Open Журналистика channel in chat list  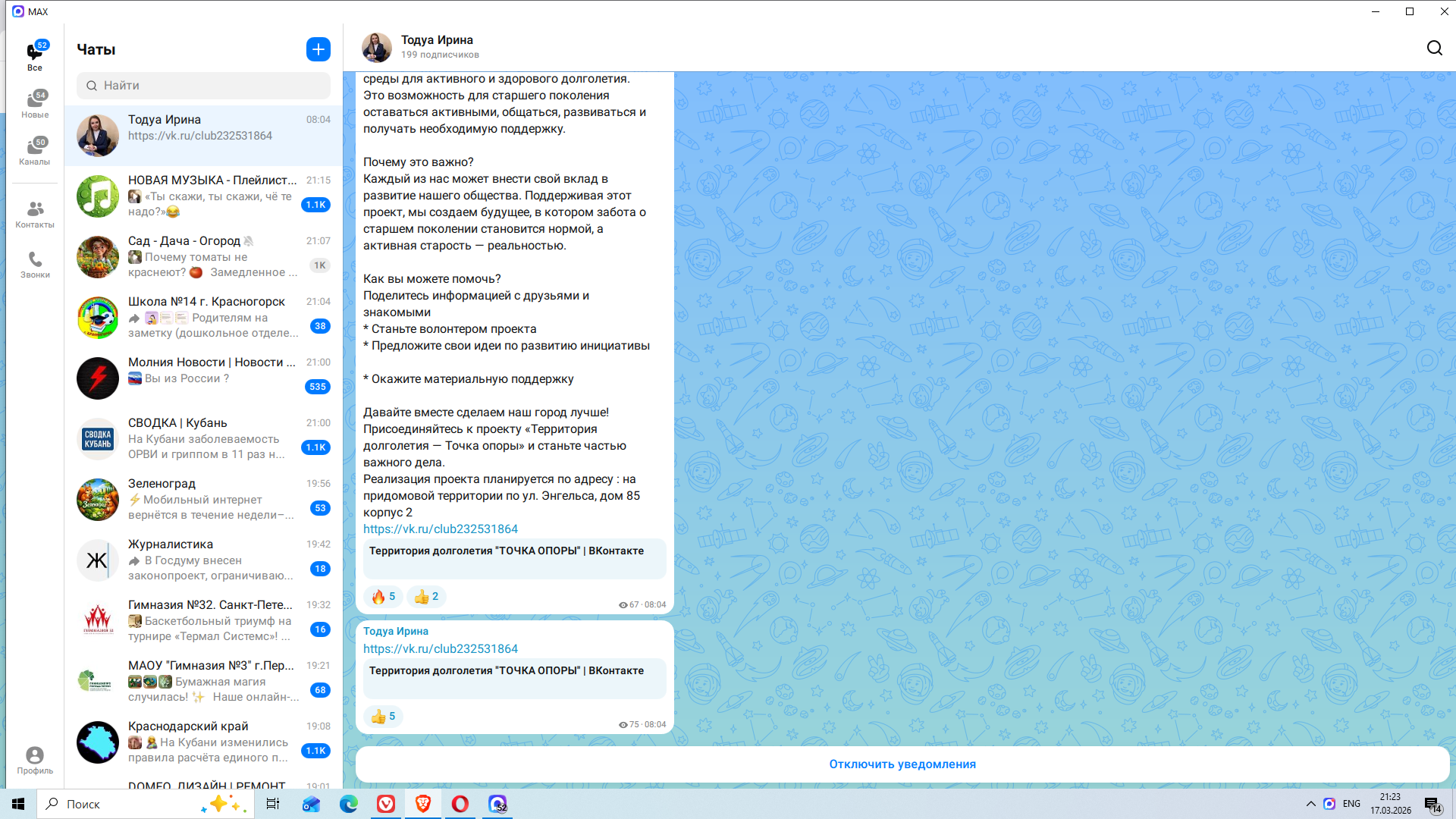[x=203, y=560]
